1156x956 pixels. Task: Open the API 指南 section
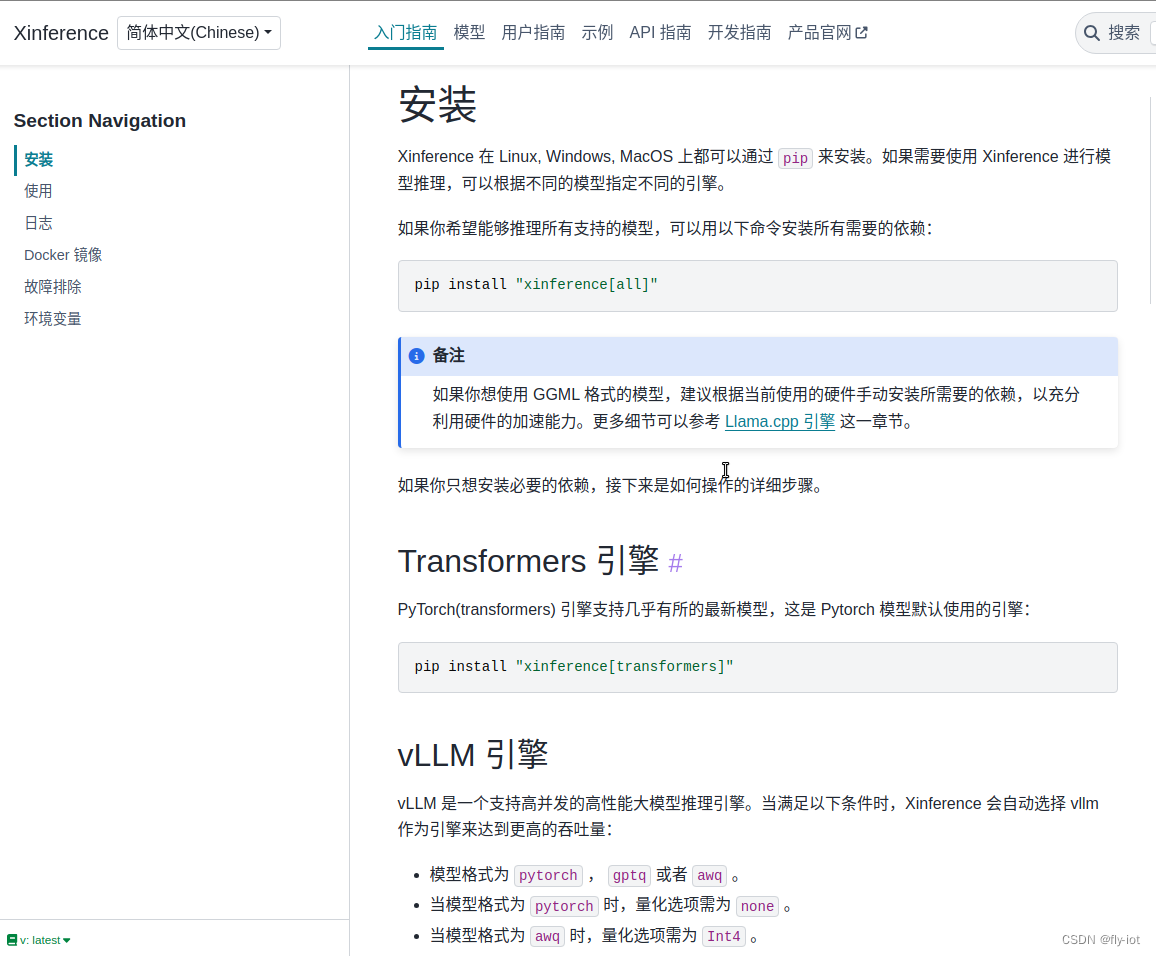660,32
